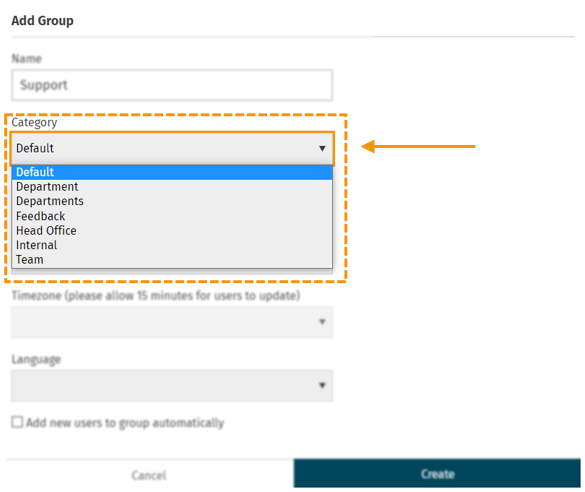Open the Language dropdown field

172,386
